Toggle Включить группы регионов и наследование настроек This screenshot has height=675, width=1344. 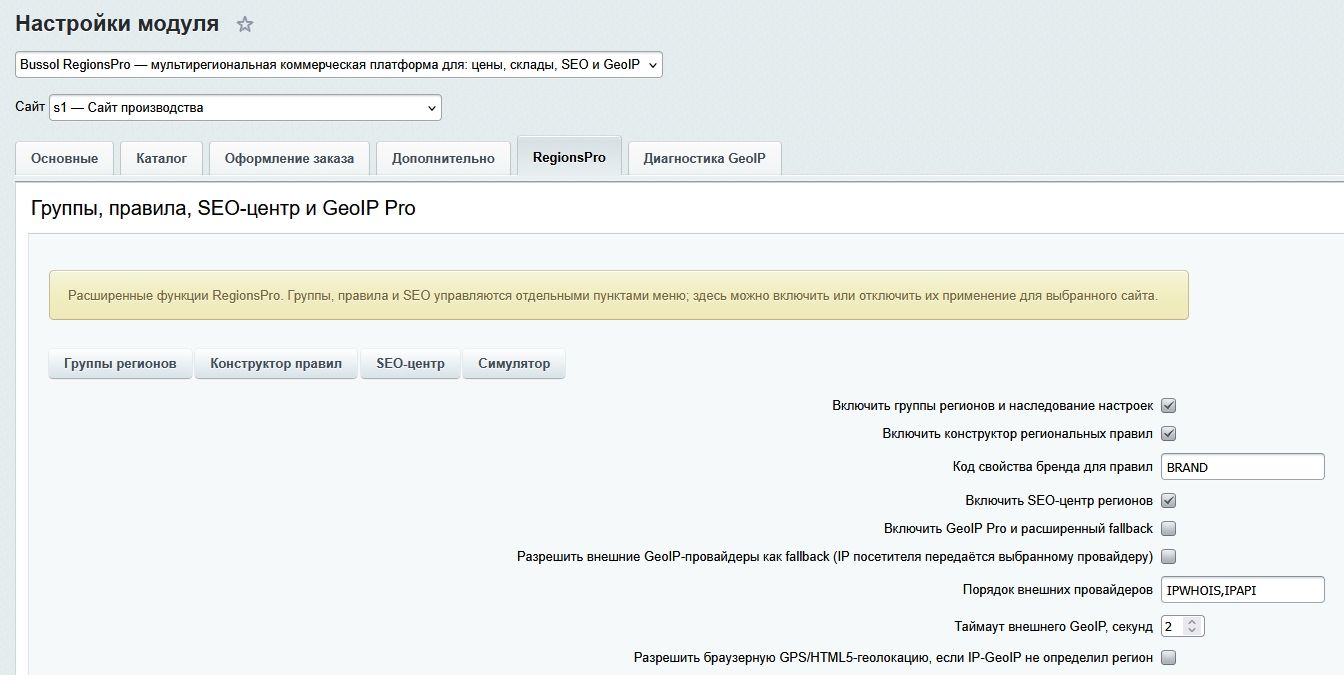1168,406
